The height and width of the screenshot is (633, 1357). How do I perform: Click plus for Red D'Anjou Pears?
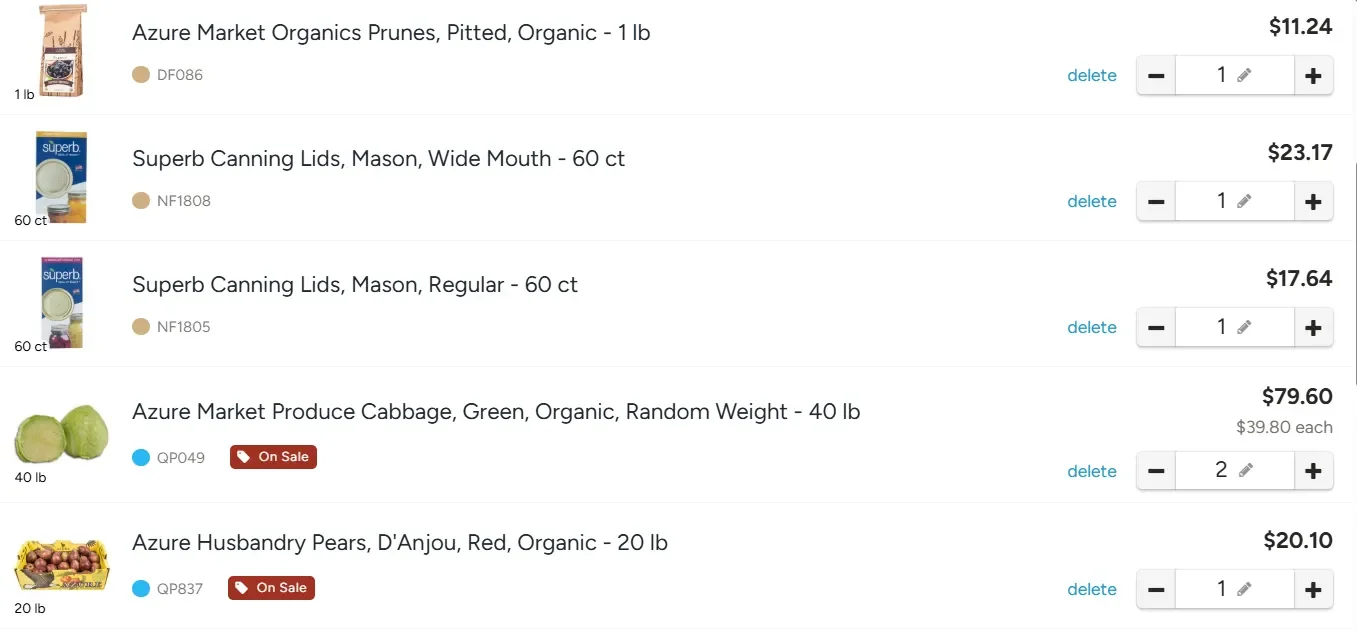[1313, 589]
